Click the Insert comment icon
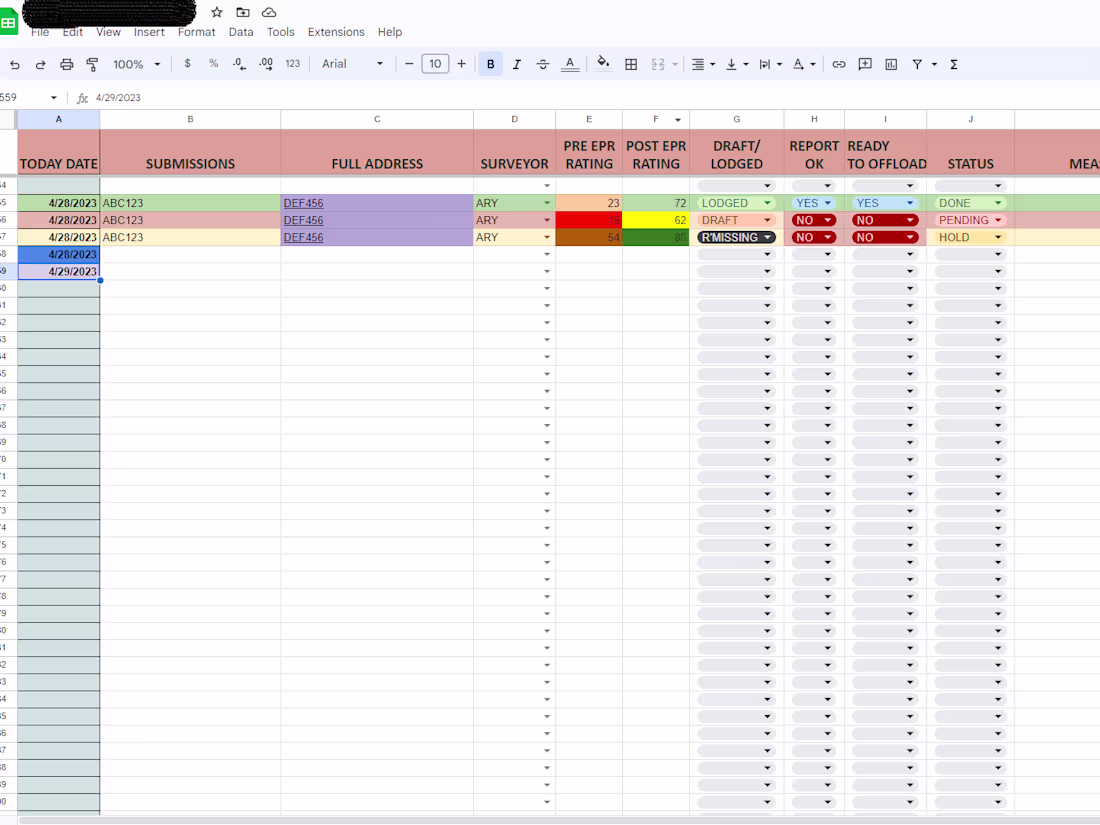This screenshot has width=1100, height=825. click(864, 63)
